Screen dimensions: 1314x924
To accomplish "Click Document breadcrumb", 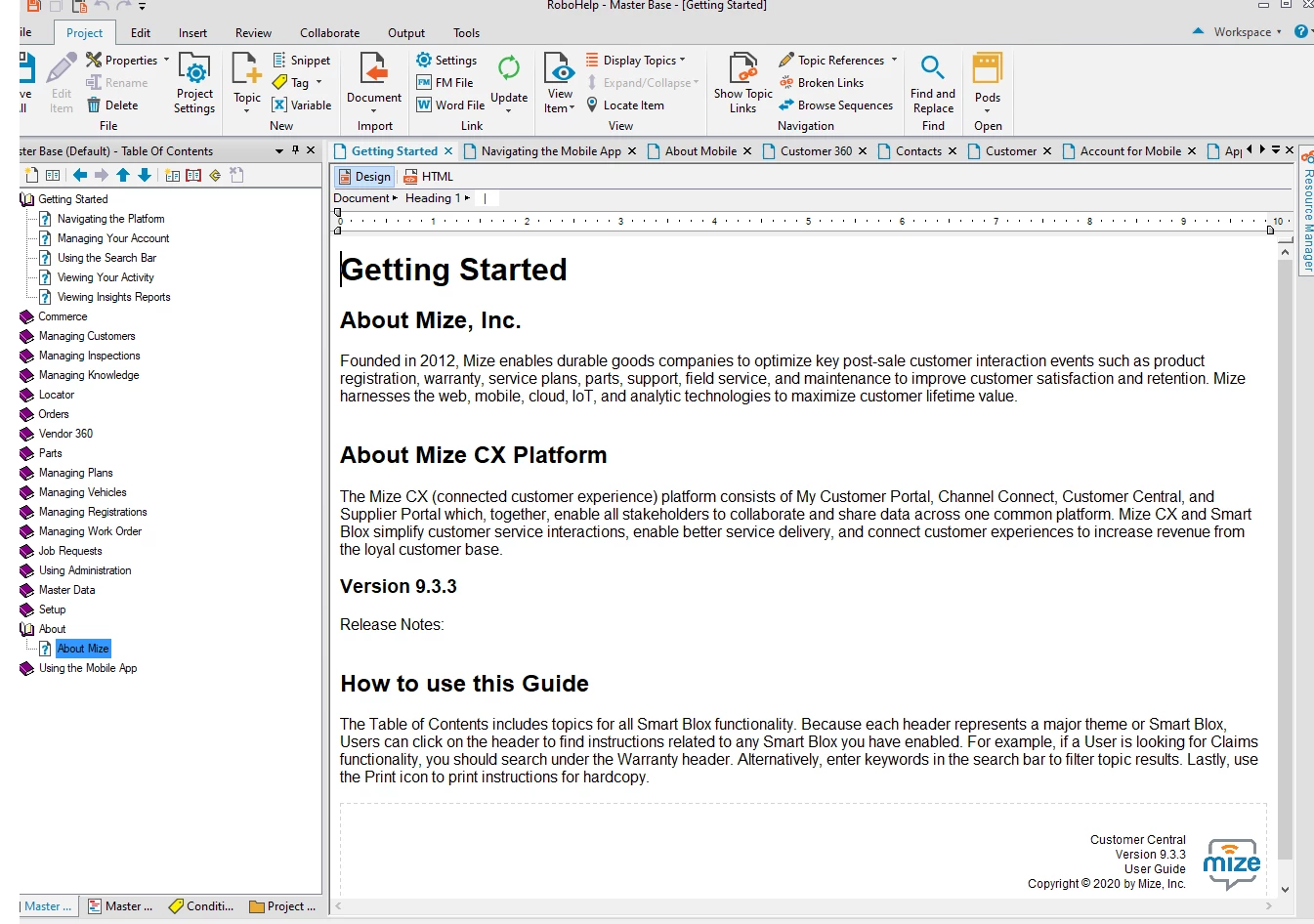I will click(361, 198).
